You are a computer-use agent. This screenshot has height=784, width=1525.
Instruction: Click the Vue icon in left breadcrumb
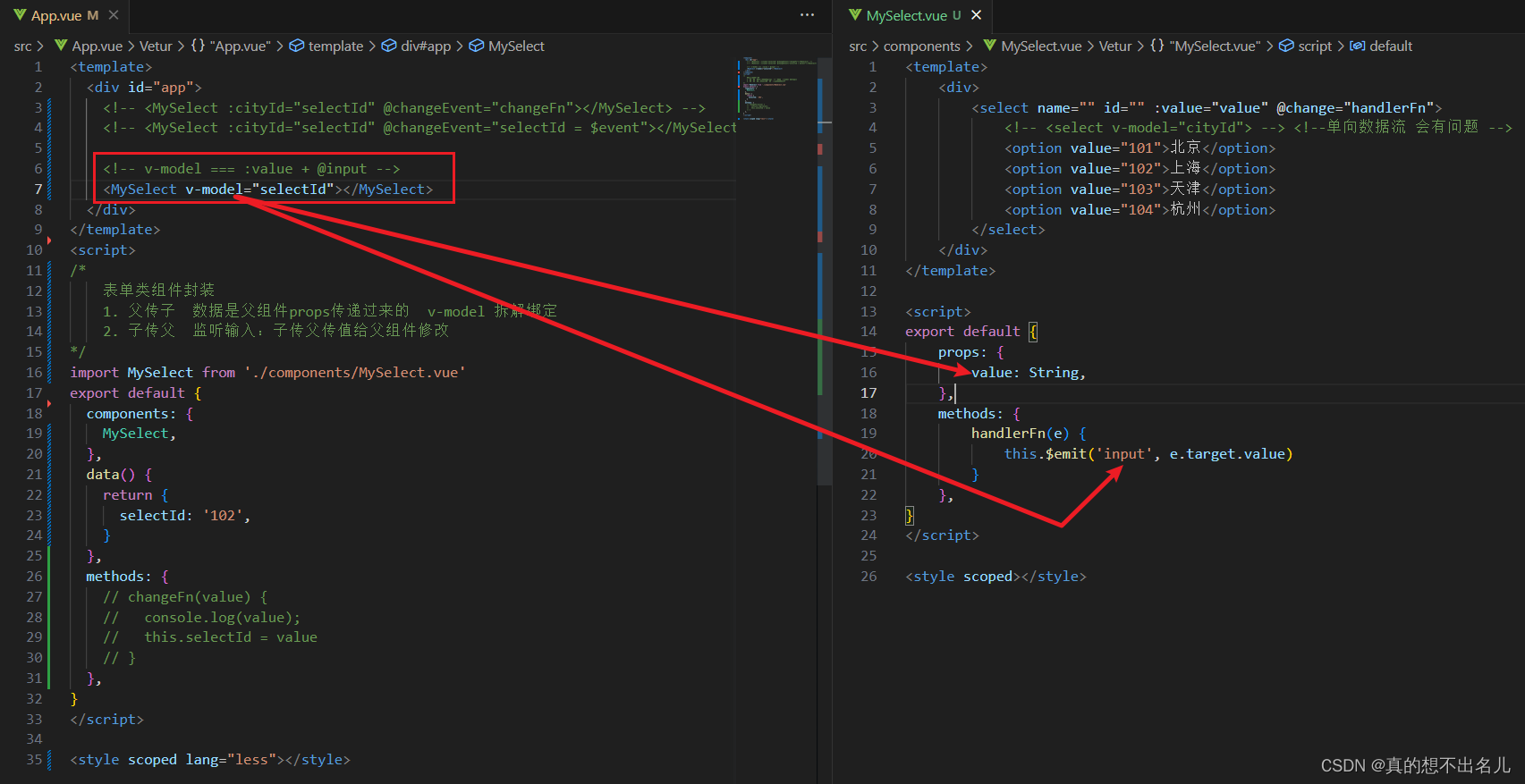pos(61,46)
